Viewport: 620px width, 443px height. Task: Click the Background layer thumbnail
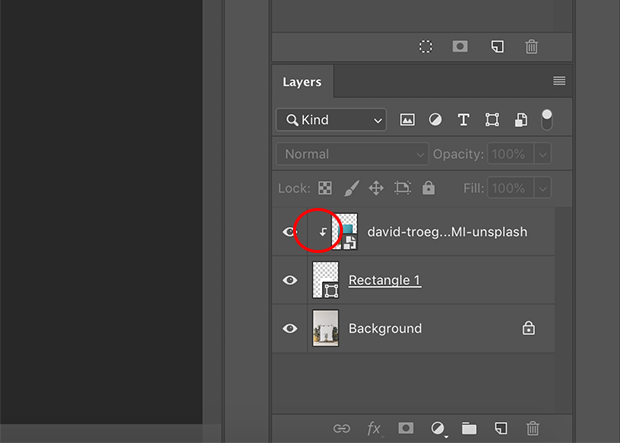click(x=325, y=328)
